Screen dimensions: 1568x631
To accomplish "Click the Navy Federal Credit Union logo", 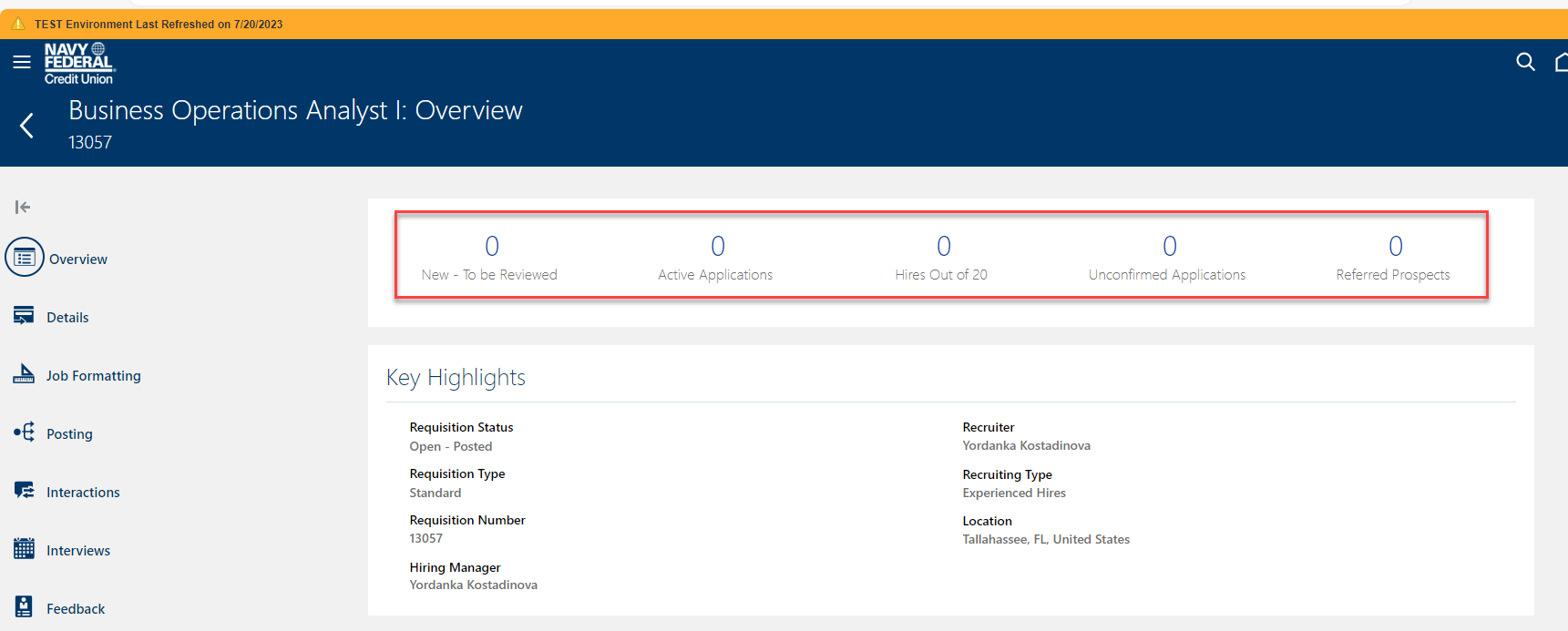I will [79, 64].
